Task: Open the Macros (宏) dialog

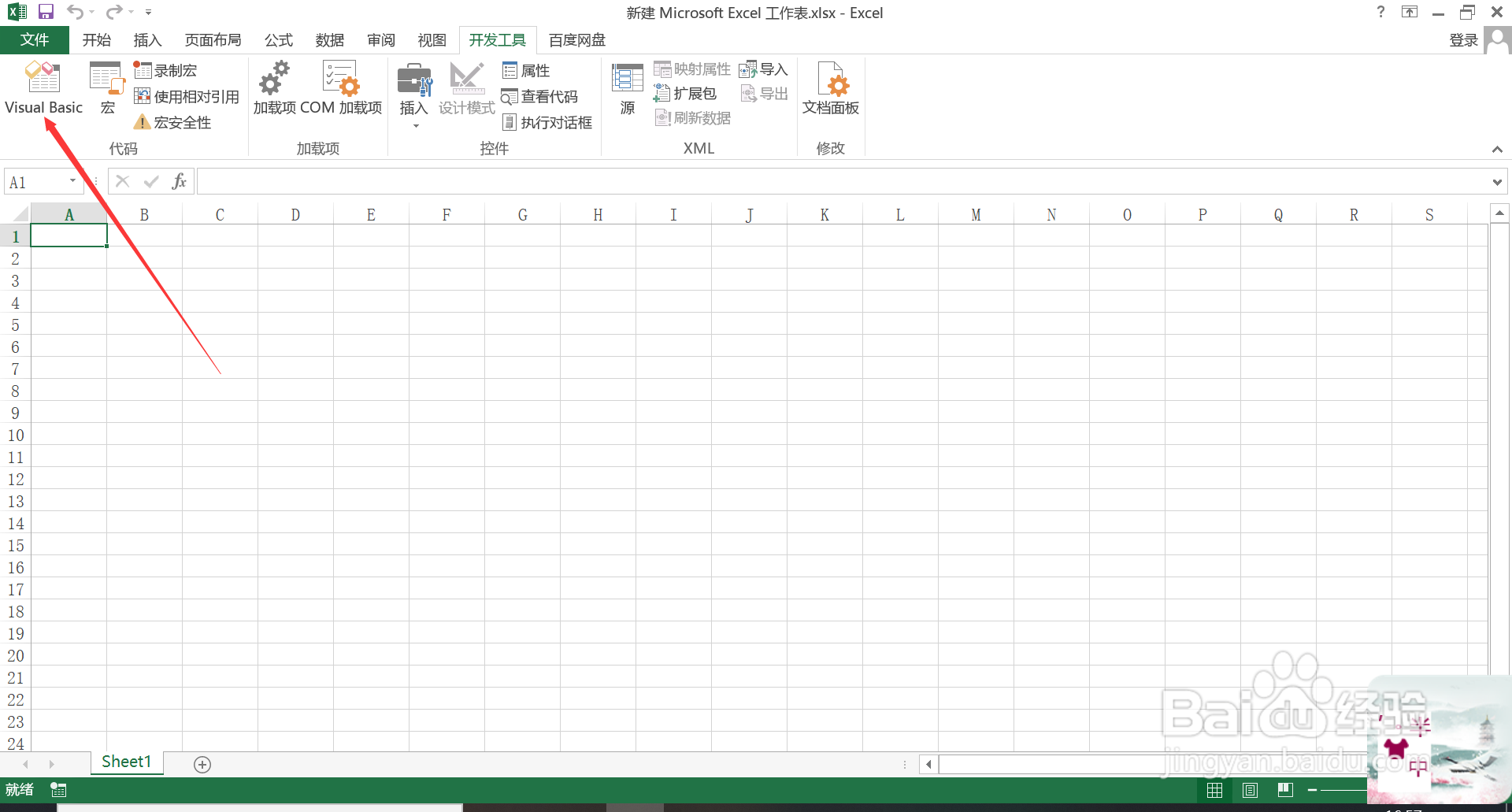Action: [x=107, y=89]
